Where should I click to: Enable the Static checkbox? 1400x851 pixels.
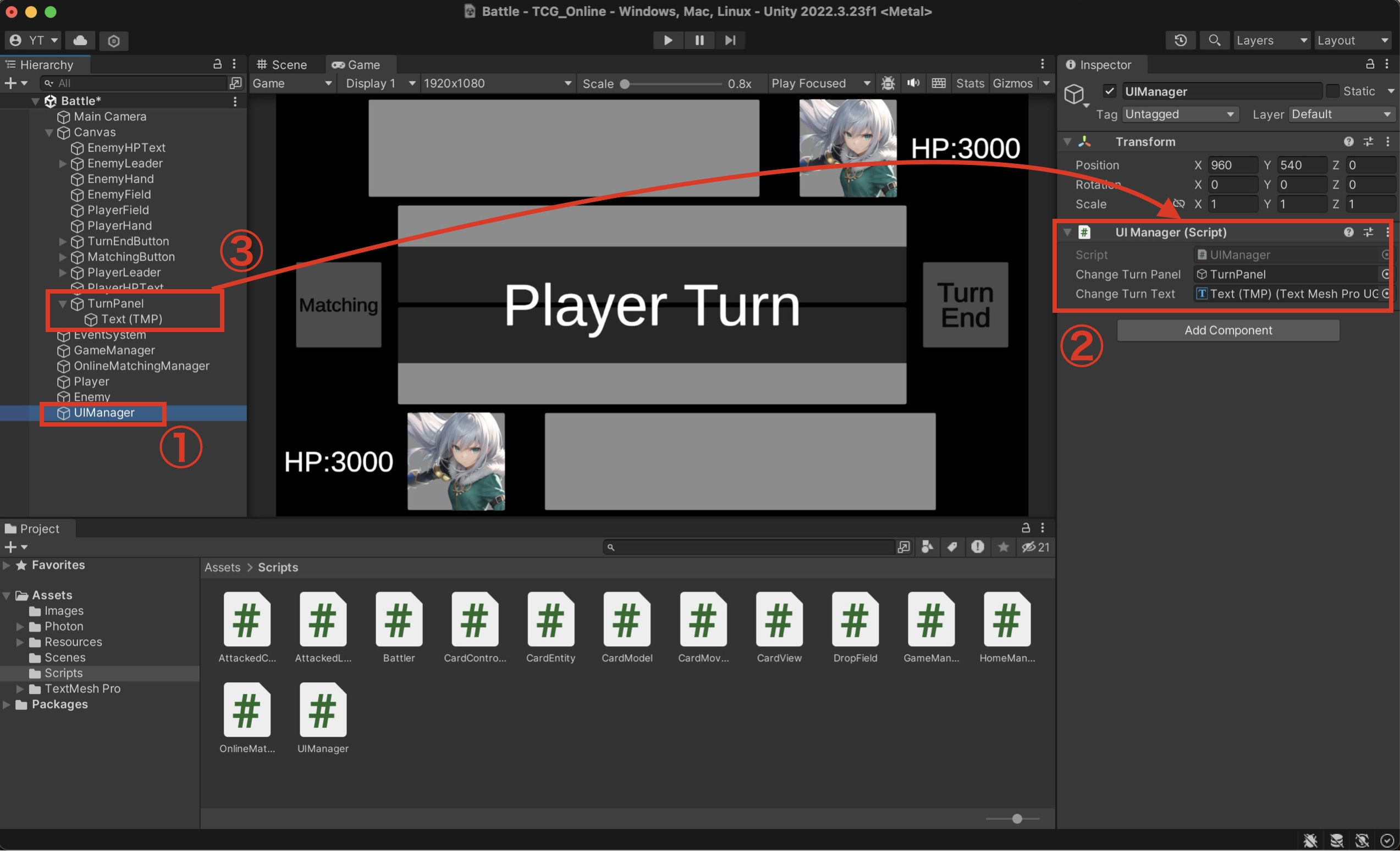click(x=1332, y=91)
